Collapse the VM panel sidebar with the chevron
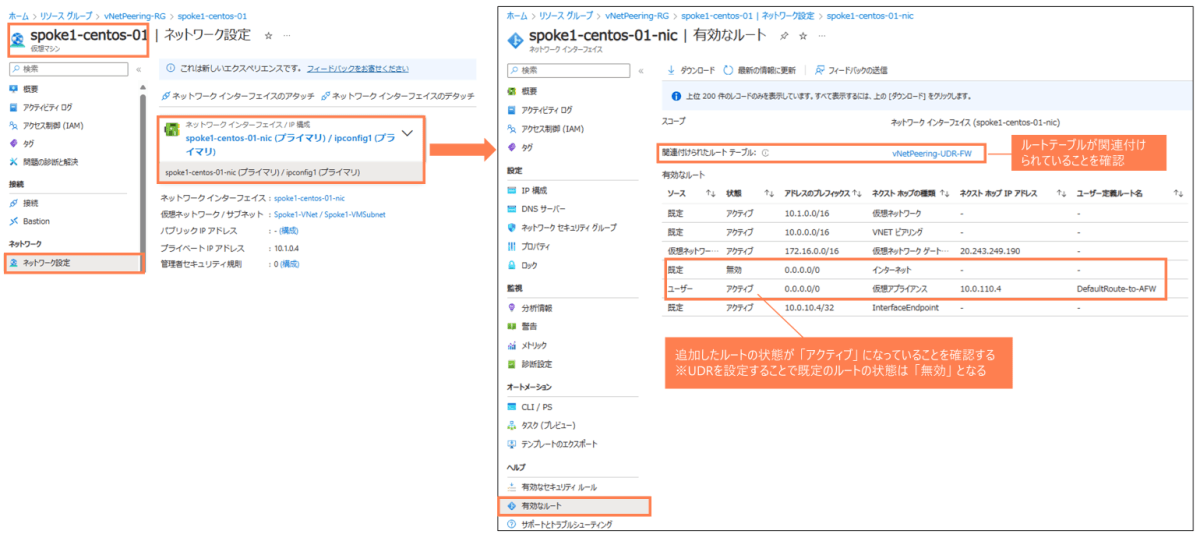Image resolution: width=1200 pixels, height=538 pixels. click(x=138, y=69)
